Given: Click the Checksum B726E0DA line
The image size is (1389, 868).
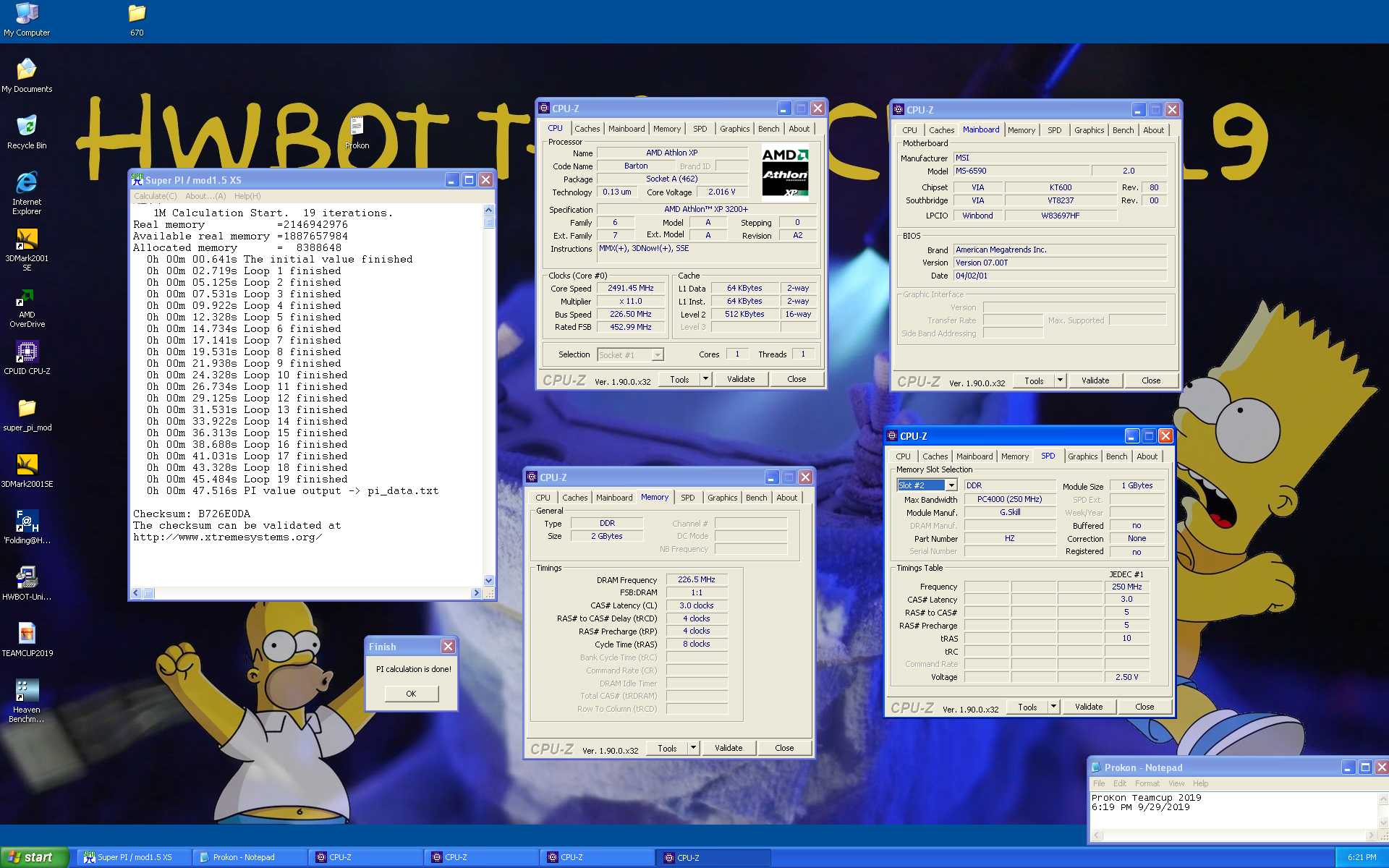Looking at the screenshot, I should (191, 514).
